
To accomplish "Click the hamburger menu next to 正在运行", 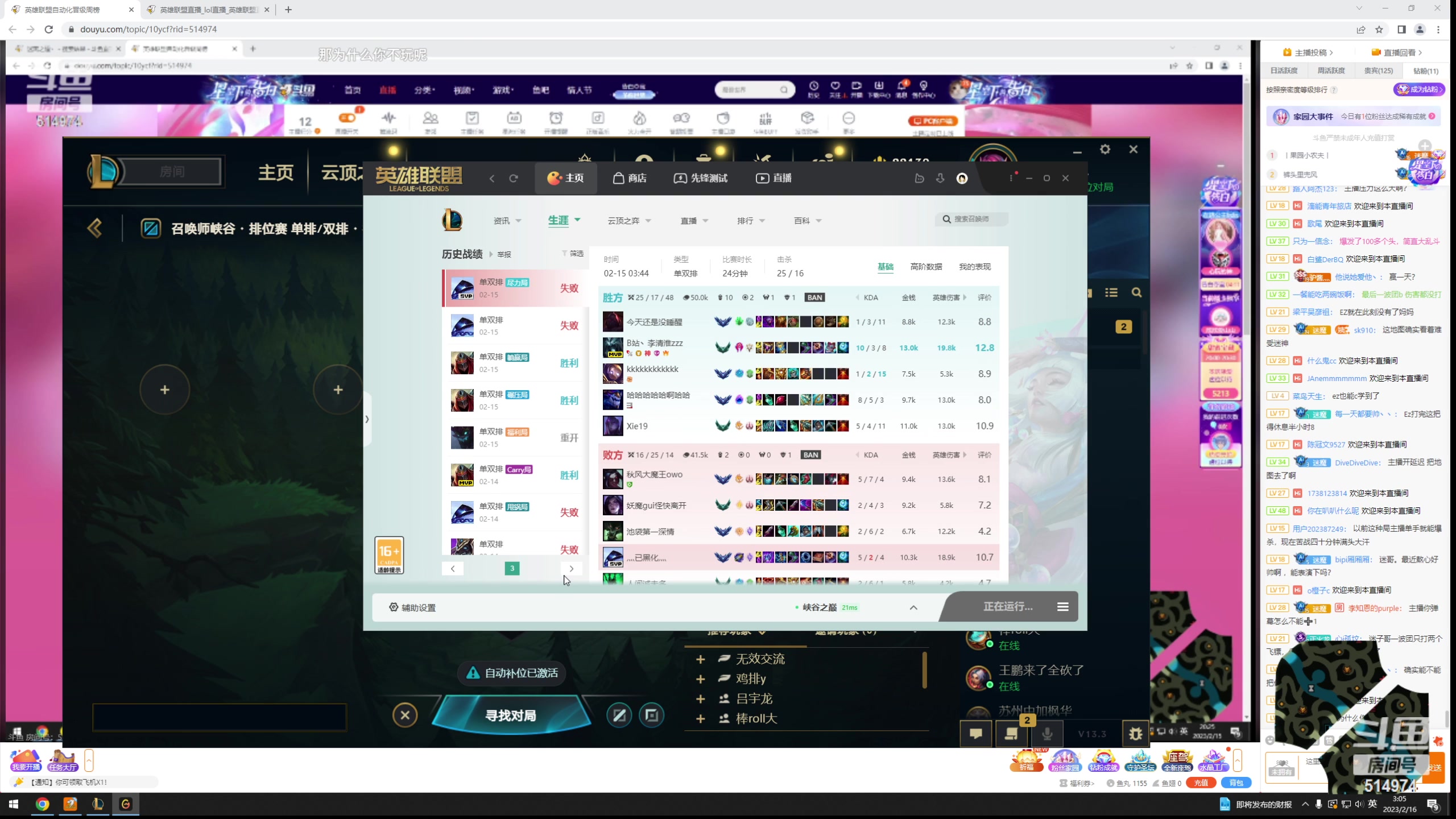I will tap(1062, 607).
